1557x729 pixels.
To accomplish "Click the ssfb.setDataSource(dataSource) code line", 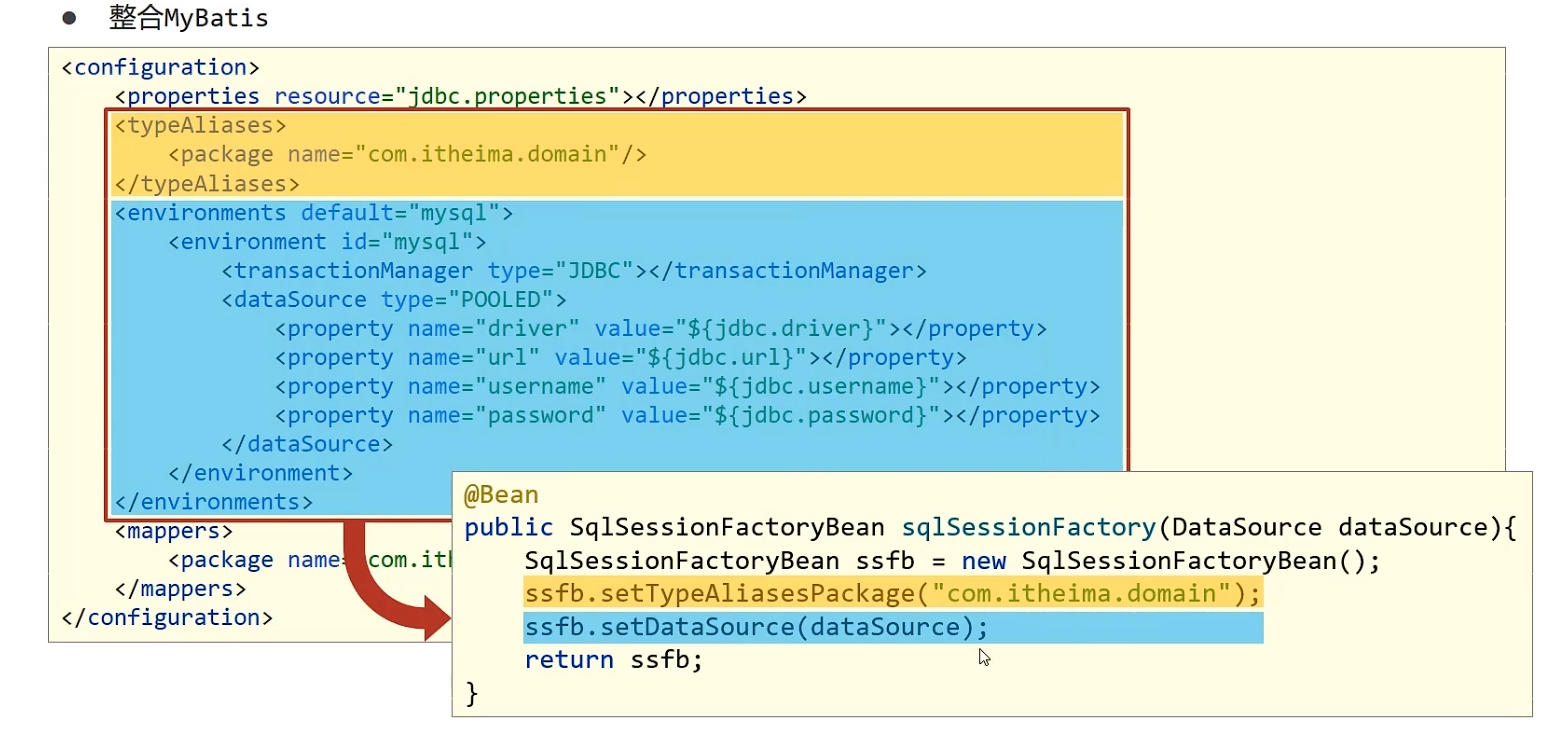I will [756, 628].
